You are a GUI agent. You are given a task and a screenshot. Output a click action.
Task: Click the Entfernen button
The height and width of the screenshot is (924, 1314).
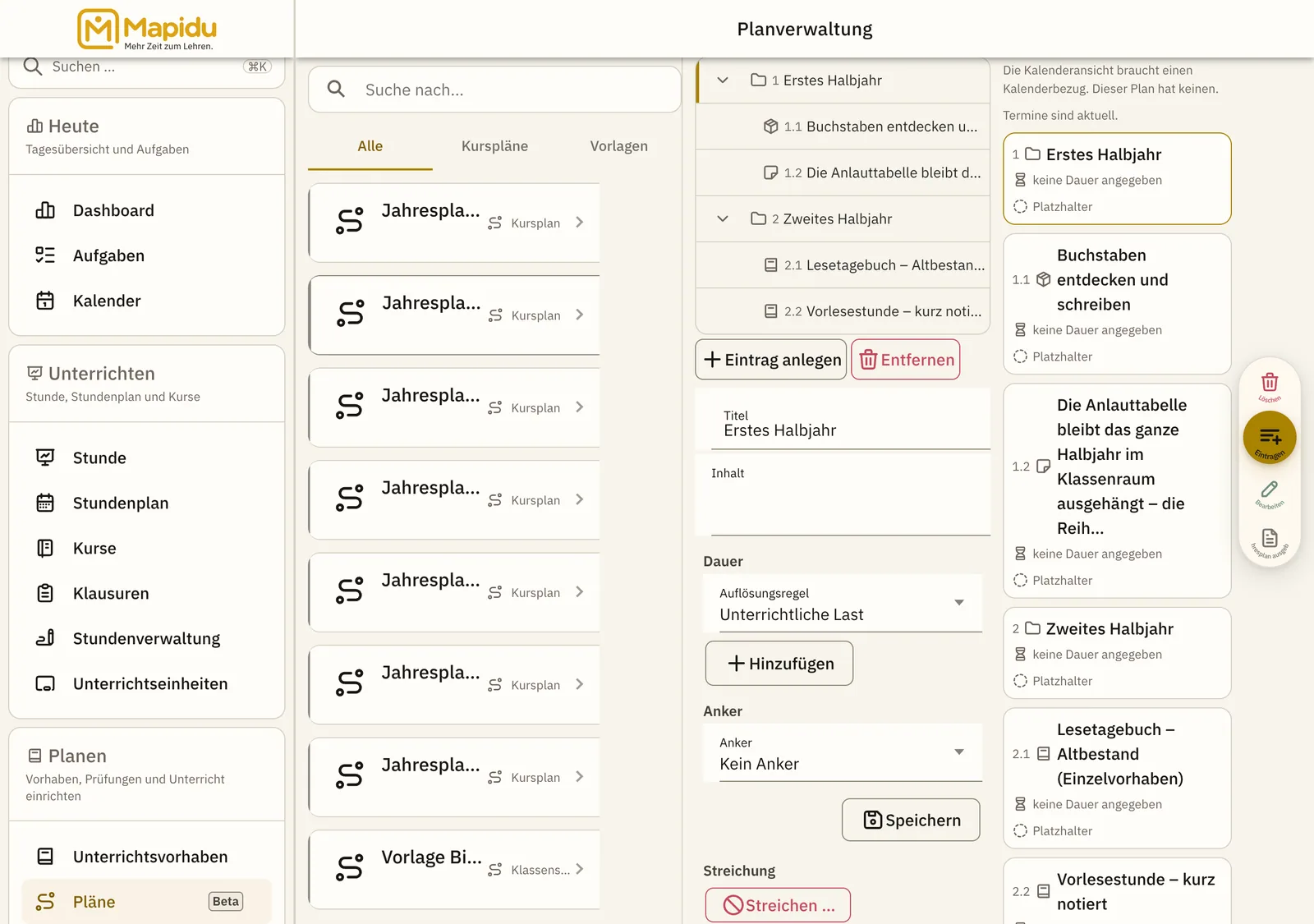click(x=906, y=360)
